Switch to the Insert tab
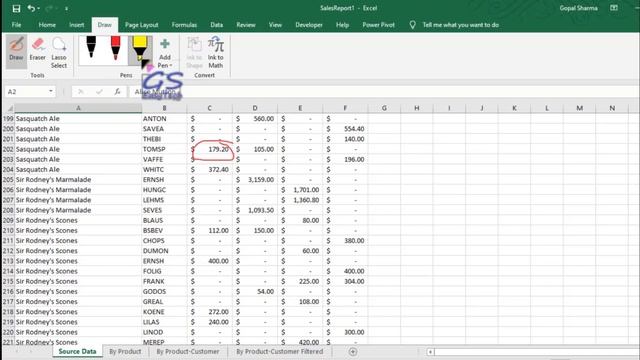This screenshot has width=640, height=360. point(76,25)
